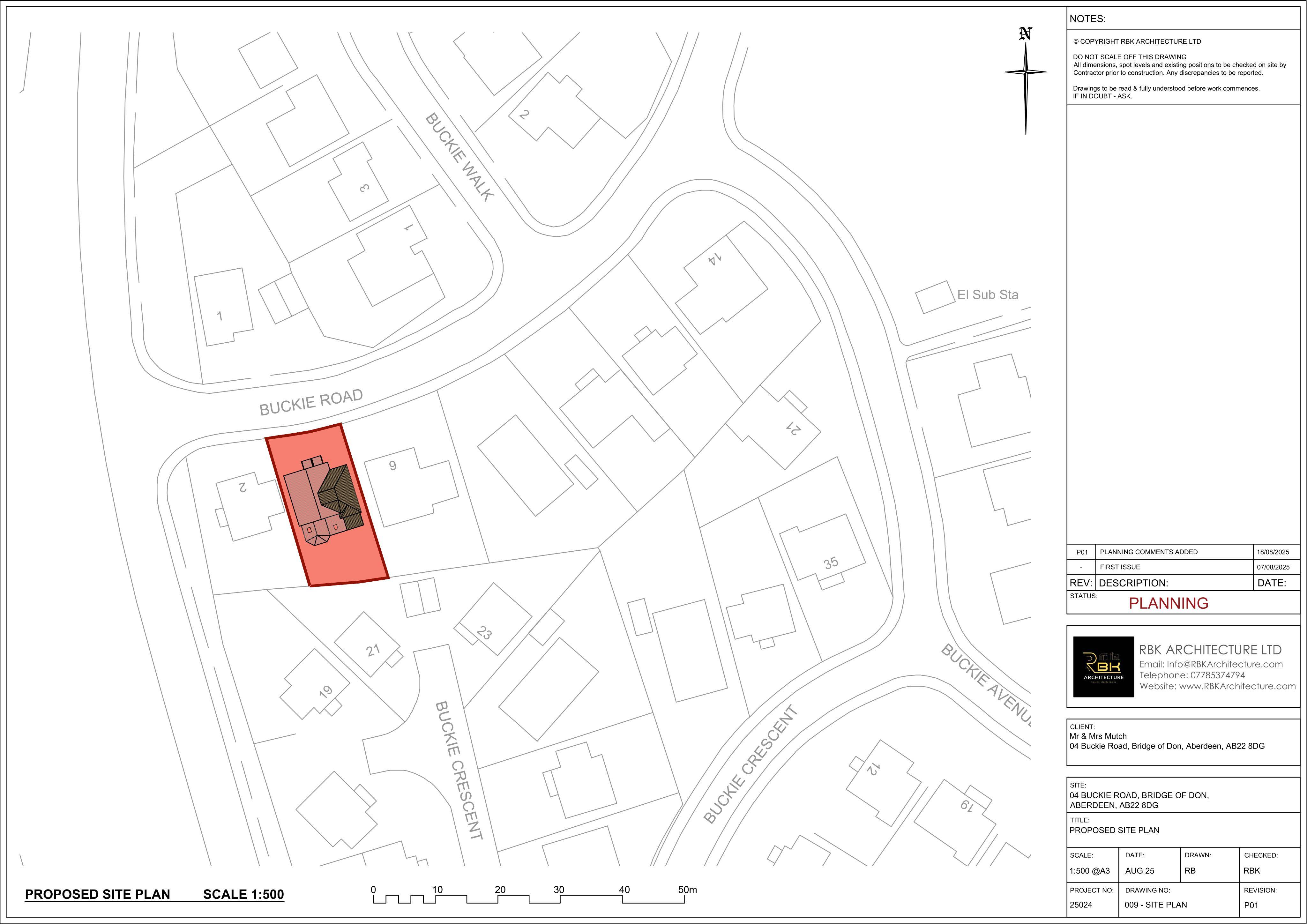This screenshot has width=1307, height=924.
Task: Open the www.RBKArchitecture.com website link
Action: click(x=1237, y=687)
